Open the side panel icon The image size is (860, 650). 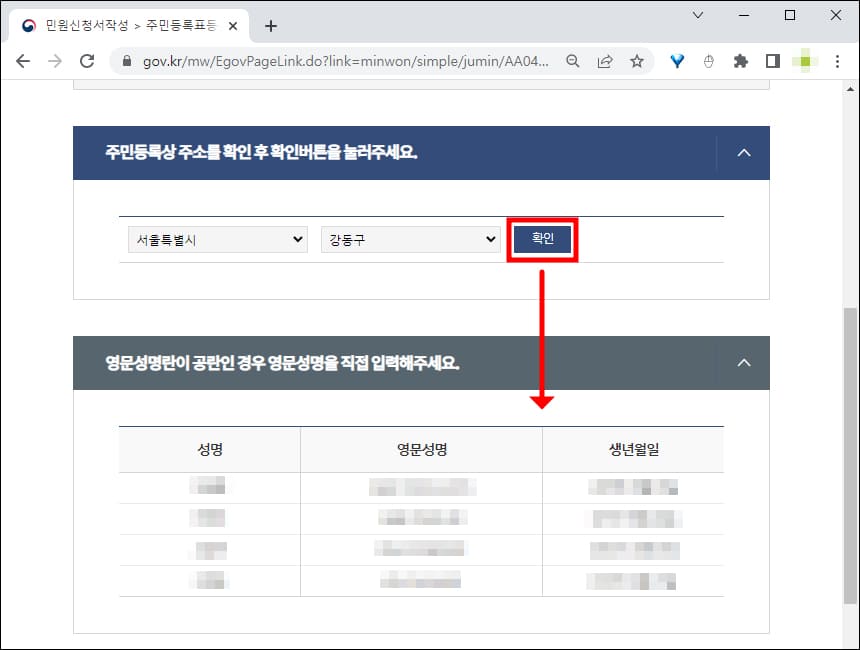click(x=772, y=61)
